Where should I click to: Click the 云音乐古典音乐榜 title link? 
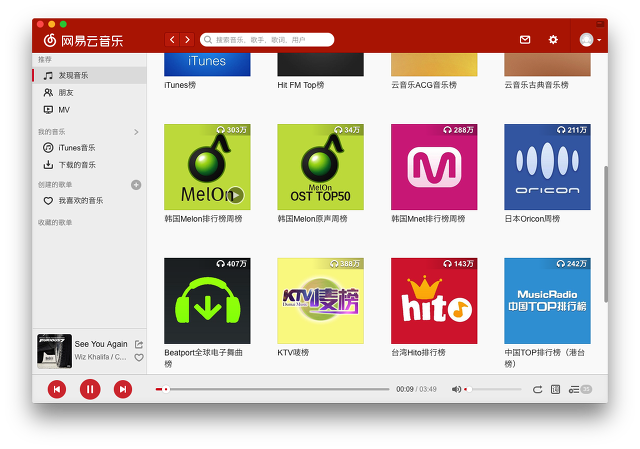tap(536, 85)
